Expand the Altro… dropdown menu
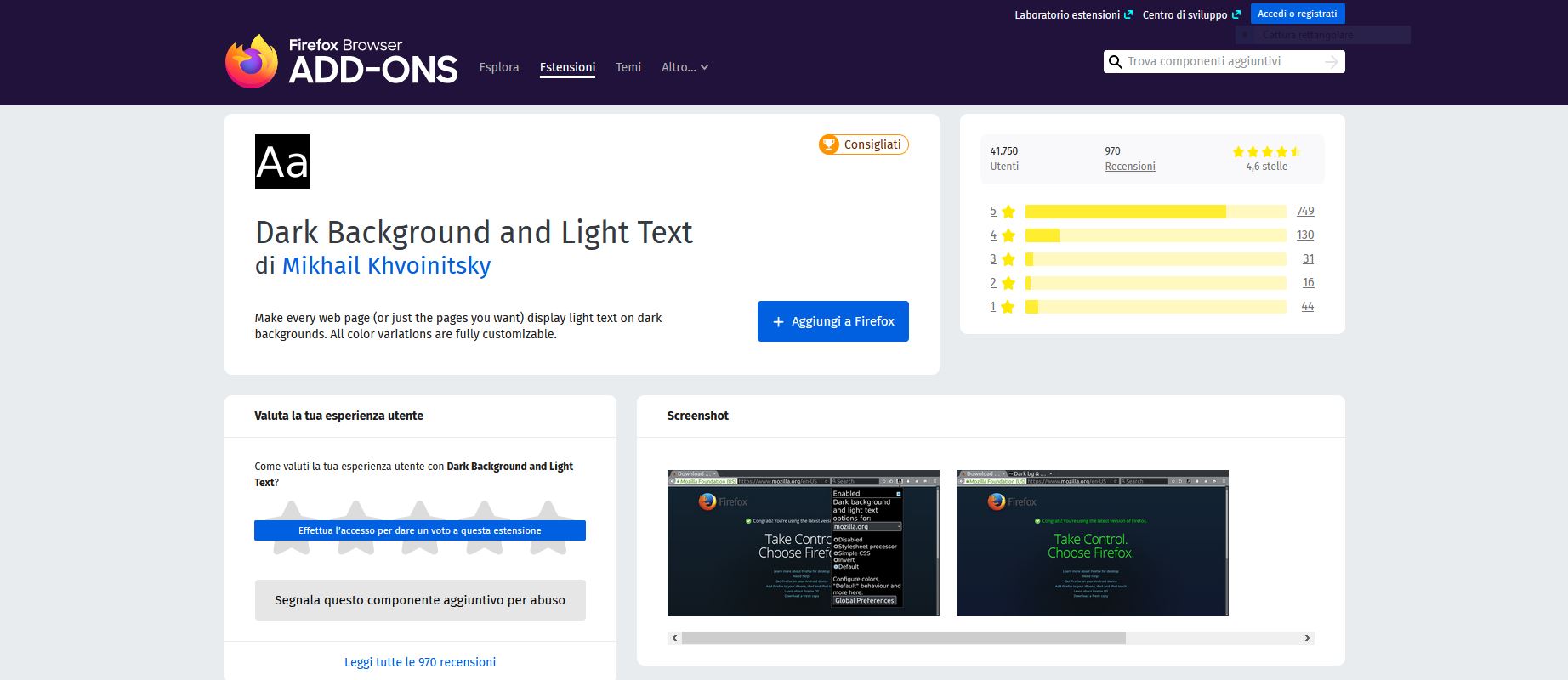The height and width of the screenshot is (680, 1568). pyautogui.click(x=685, y=67)
